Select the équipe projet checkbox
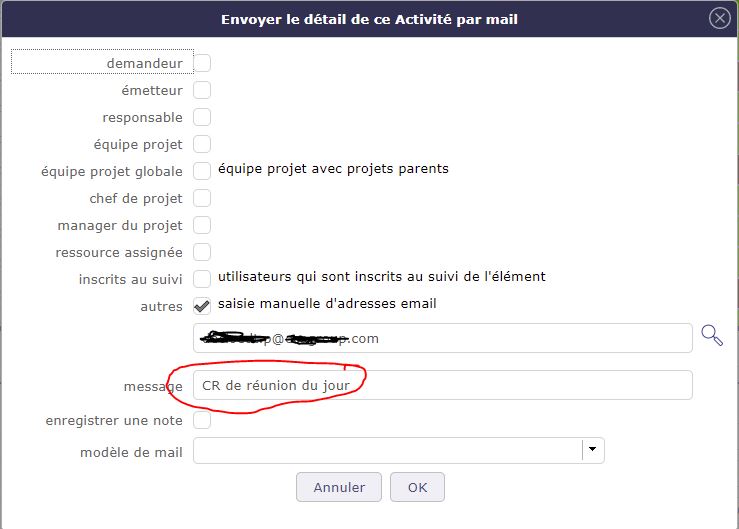This screenshot has width=739, height=529. click(202, 144)
